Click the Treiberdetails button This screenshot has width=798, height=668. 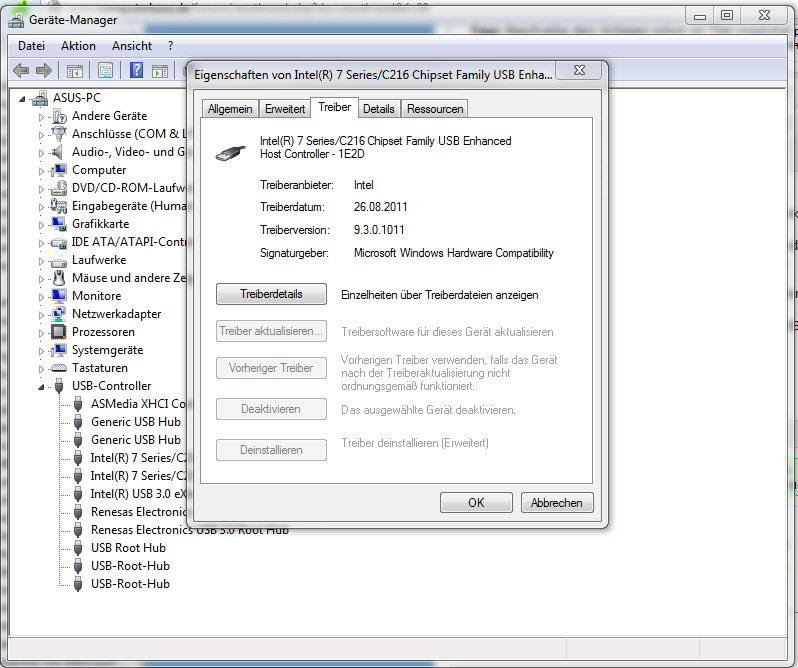pos(271,294)
